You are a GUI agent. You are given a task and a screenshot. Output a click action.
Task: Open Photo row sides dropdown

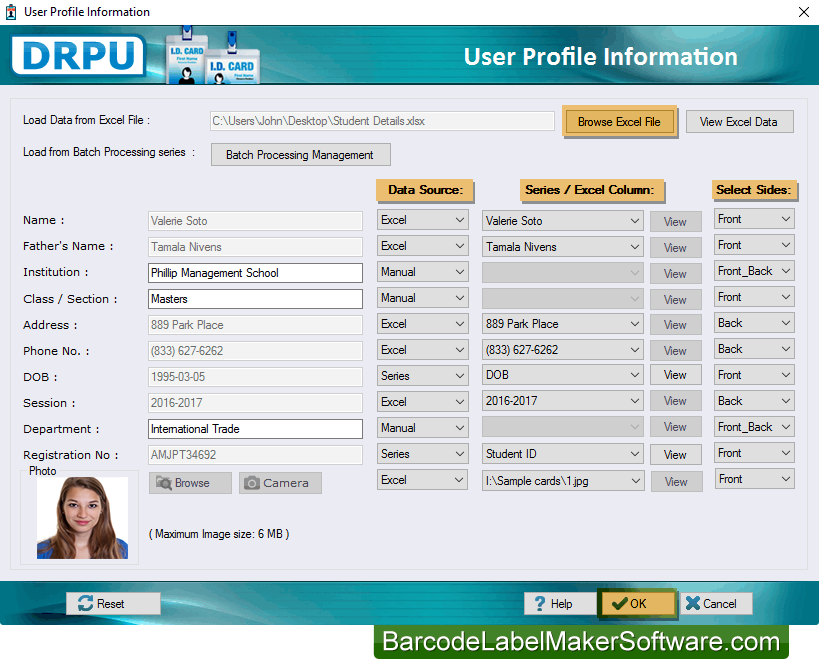coord(754,479)
